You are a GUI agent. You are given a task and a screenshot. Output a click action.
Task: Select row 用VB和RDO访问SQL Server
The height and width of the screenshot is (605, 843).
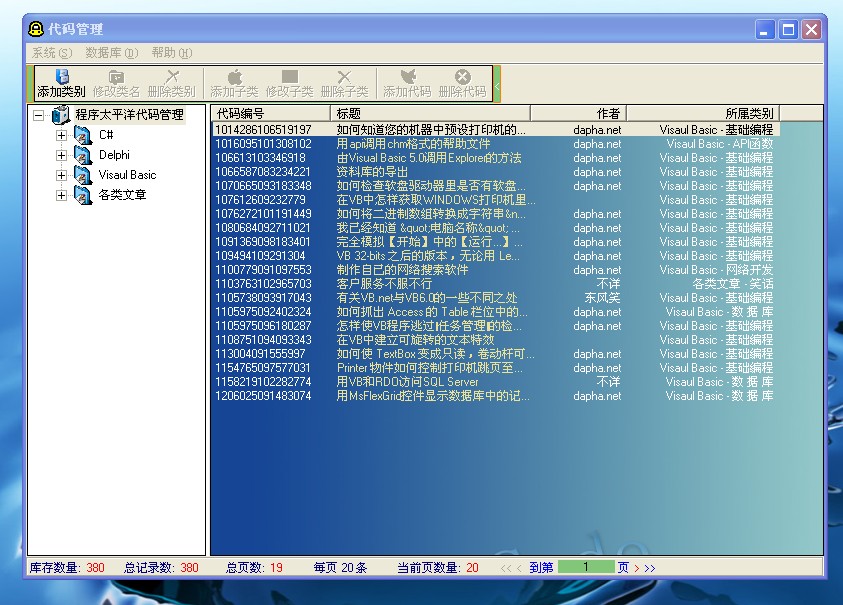[x=495, y=382]
